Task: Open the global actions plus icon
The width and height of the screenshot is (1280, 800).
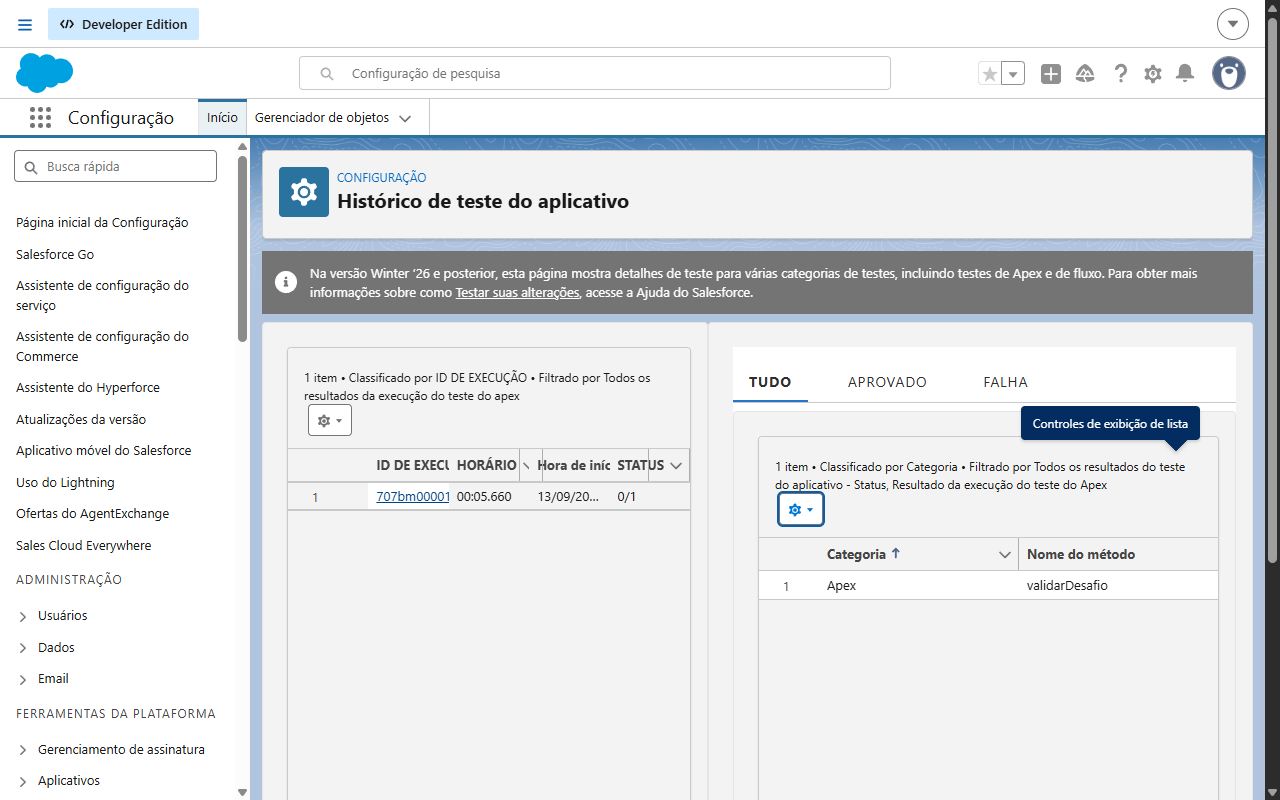Action: click(1050, 73)
